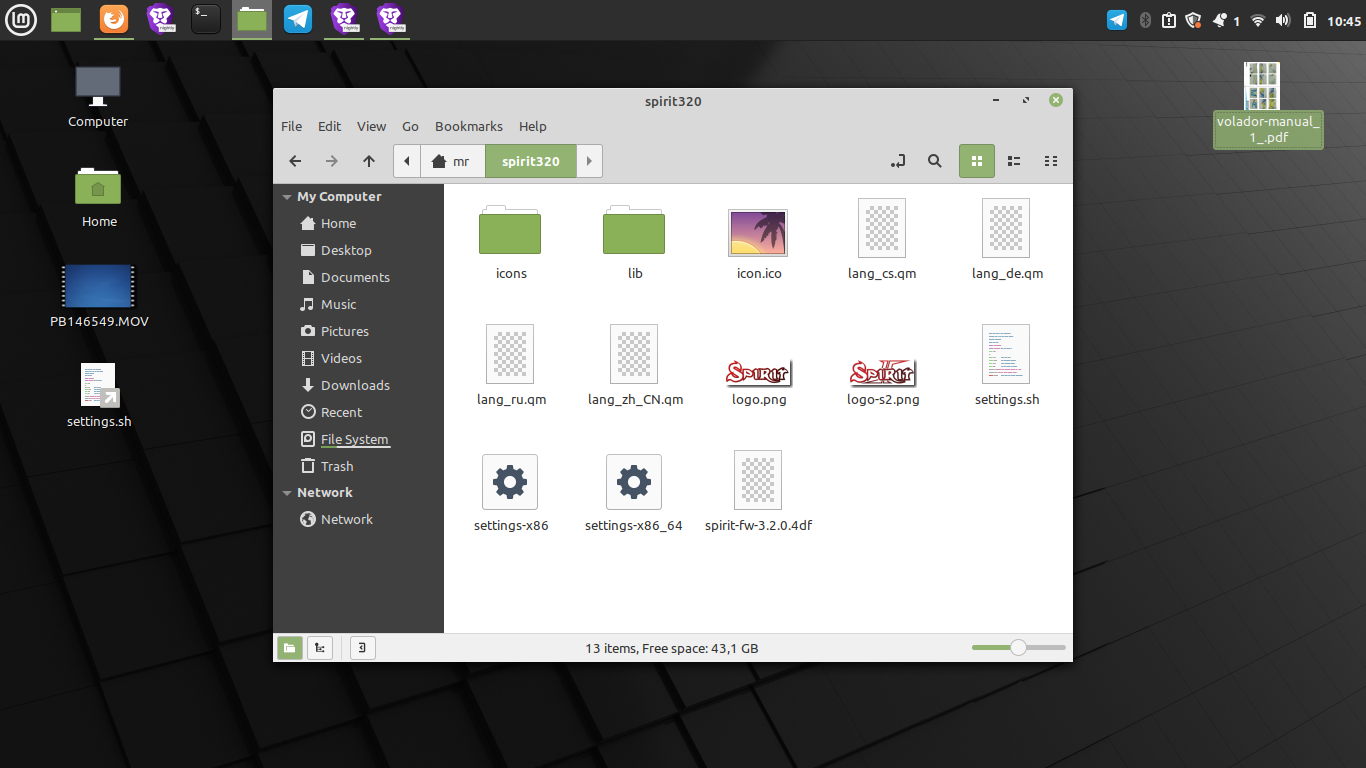1366x768 pixels.
Task: Collapse the Network sidebar section
Action: pos(287,493)
